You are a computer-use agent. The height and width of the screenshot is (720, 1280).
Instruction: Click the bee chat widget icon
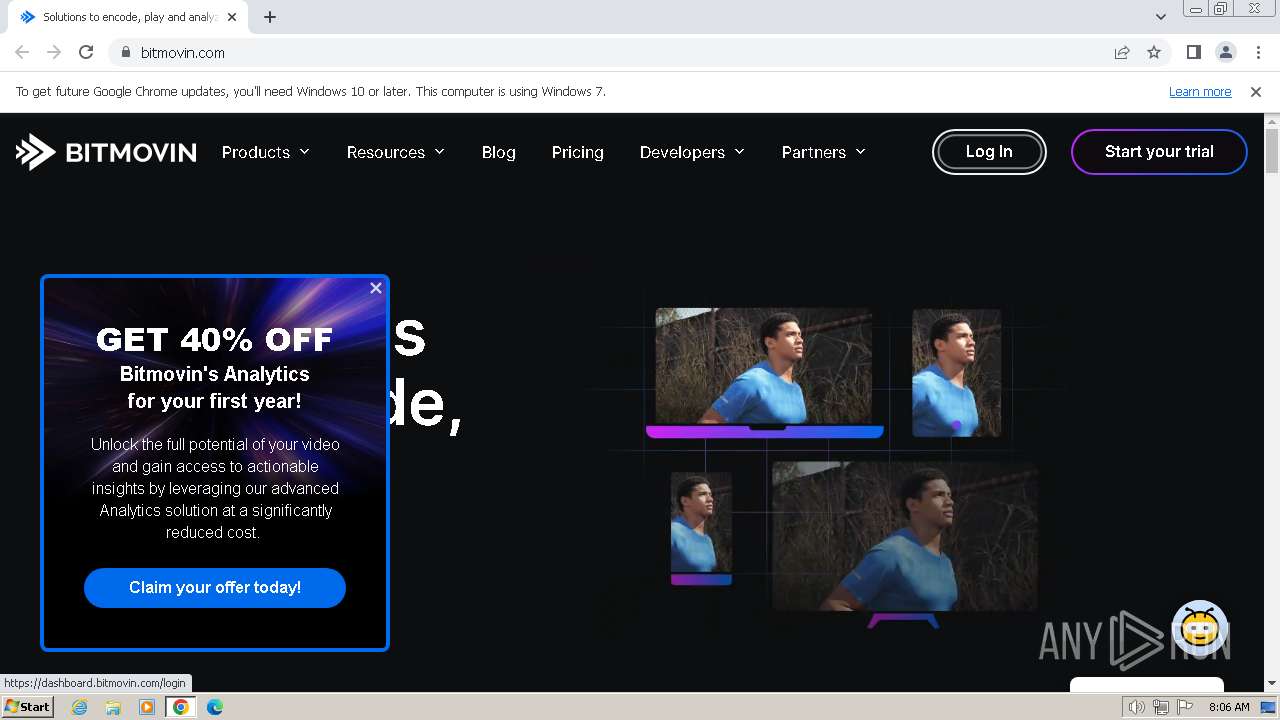(1200, 627)
